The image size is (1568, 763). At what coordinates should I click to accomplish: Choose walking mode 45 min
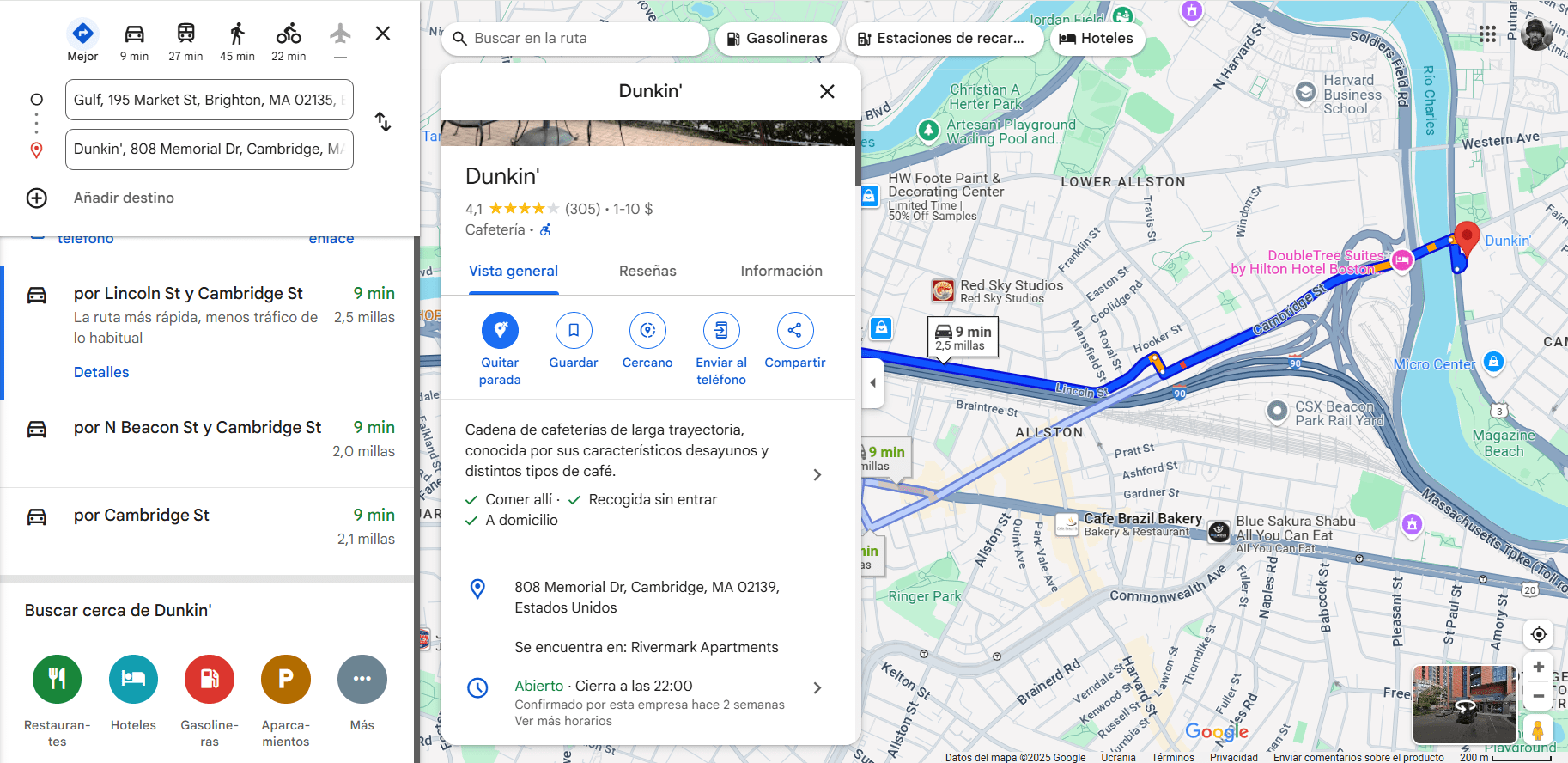pyautogui.click(x=237, y=40)
